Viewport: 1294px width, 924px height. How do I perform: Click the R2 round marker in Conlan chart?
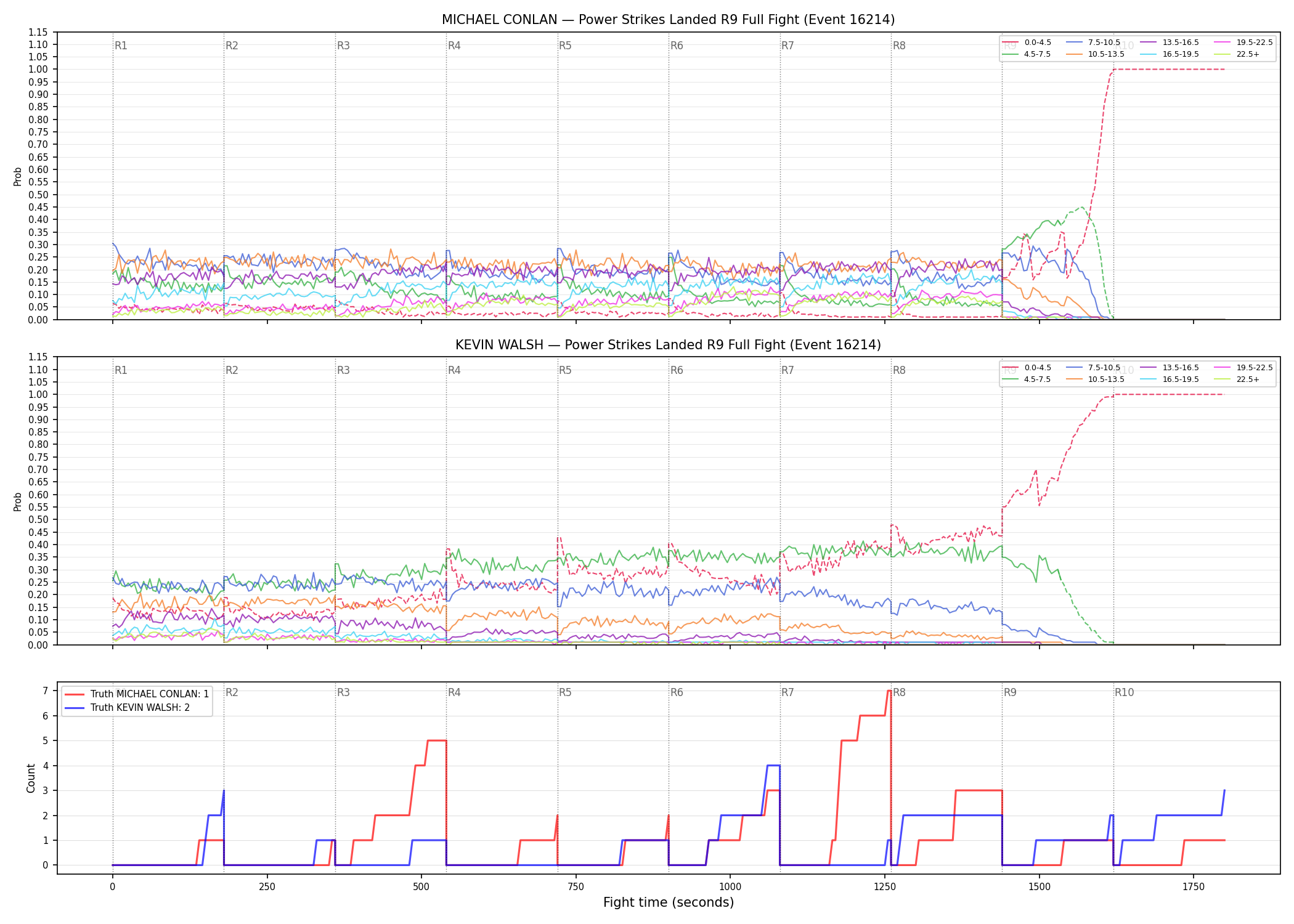[232, 46]
